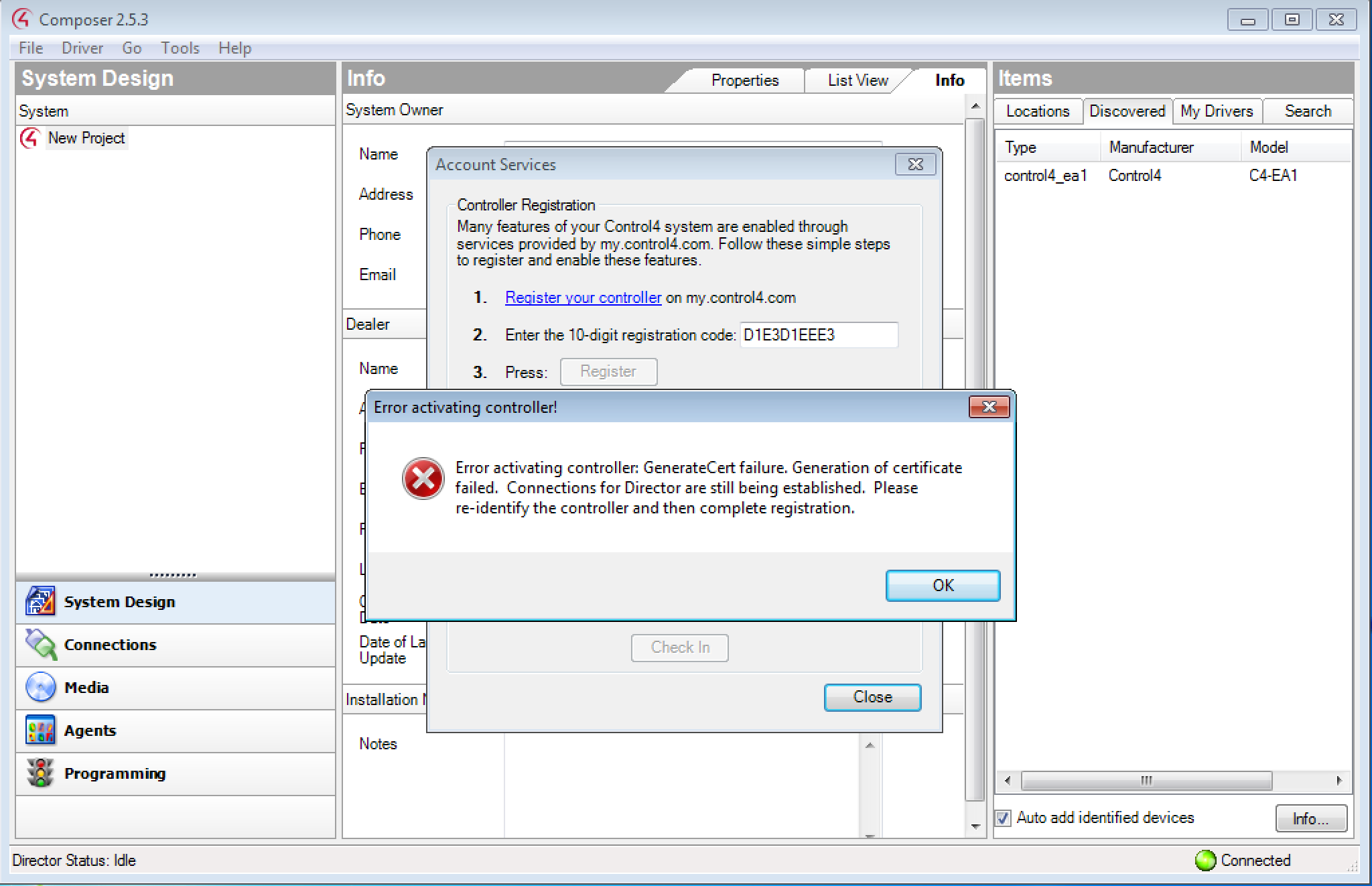
Task: Close the Account Services window
Action: click(x=915, y=164)
